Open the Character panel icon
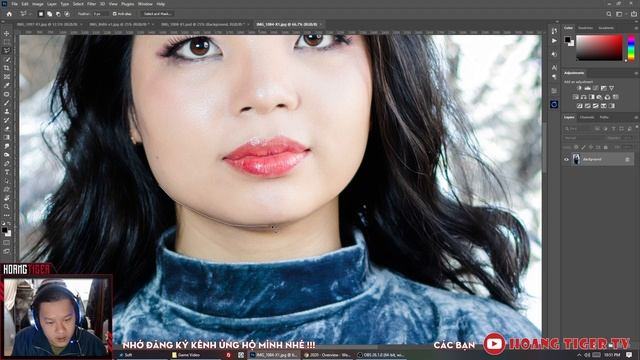This screenshot has height=360, width=640. click(554, 68)
